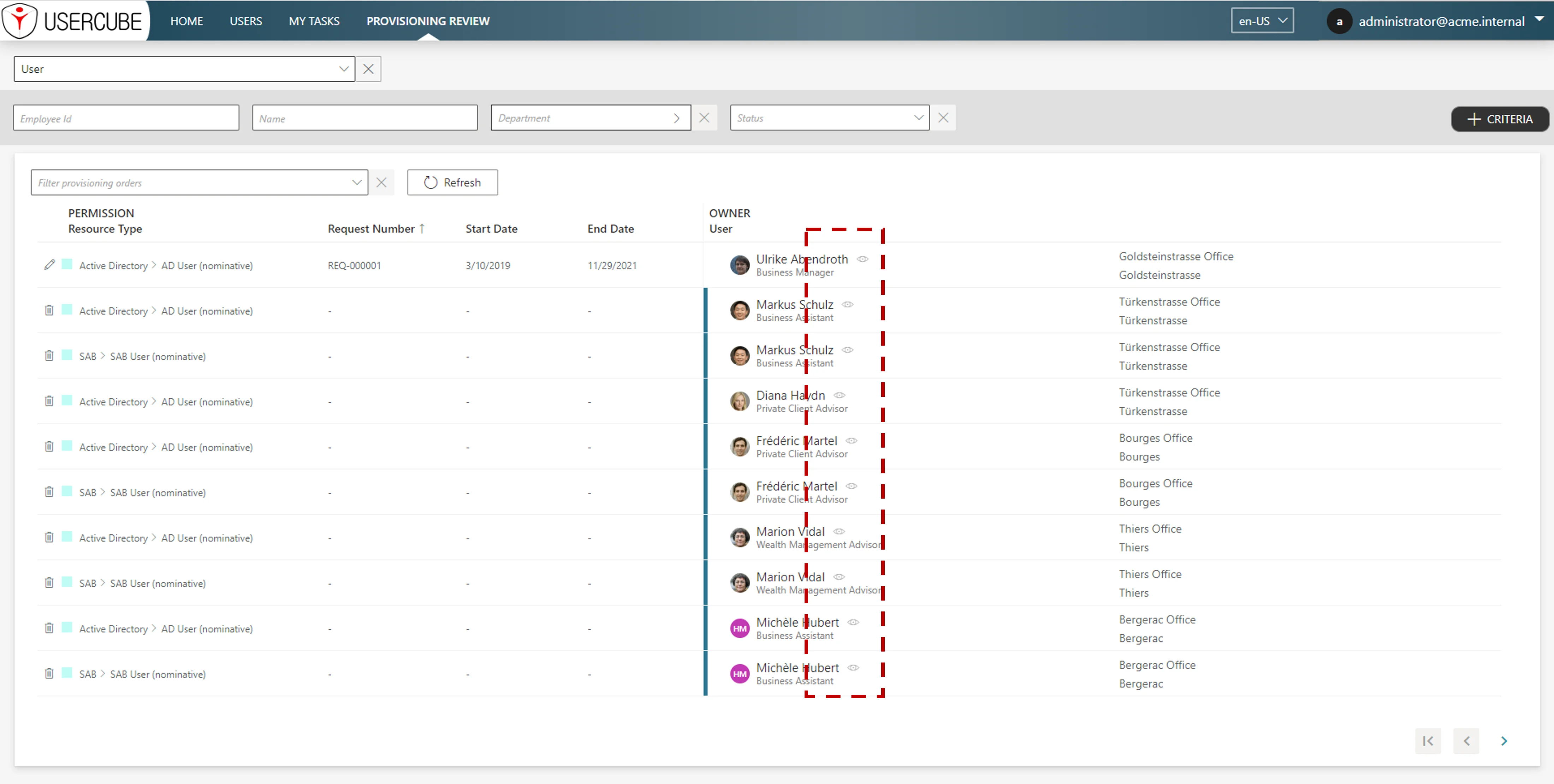The width and height of the screenshot is (1554, 784).
Task: Click eye icon beside Diana Haydn
Action: click(x=839, y=395)
